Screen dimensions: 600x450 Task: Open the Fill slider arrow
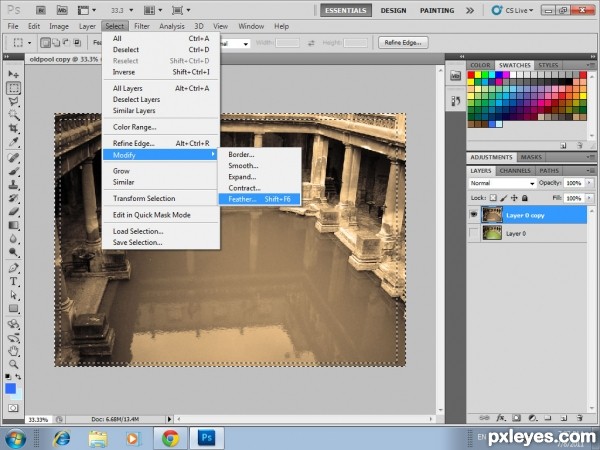tap(590, 198)
